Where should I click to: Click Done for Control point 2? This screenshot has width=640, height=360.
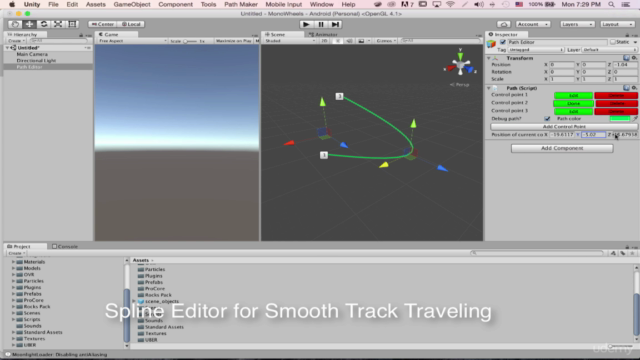point(573,103)
